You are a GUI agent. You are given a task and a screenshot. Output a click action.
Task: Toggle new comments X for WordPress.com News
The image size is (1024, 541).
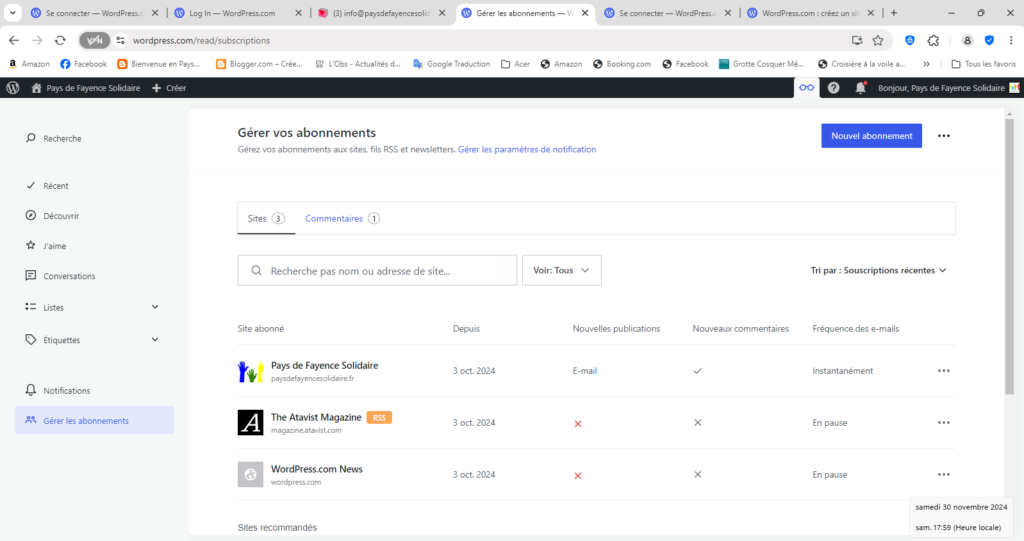coord(697,475)
